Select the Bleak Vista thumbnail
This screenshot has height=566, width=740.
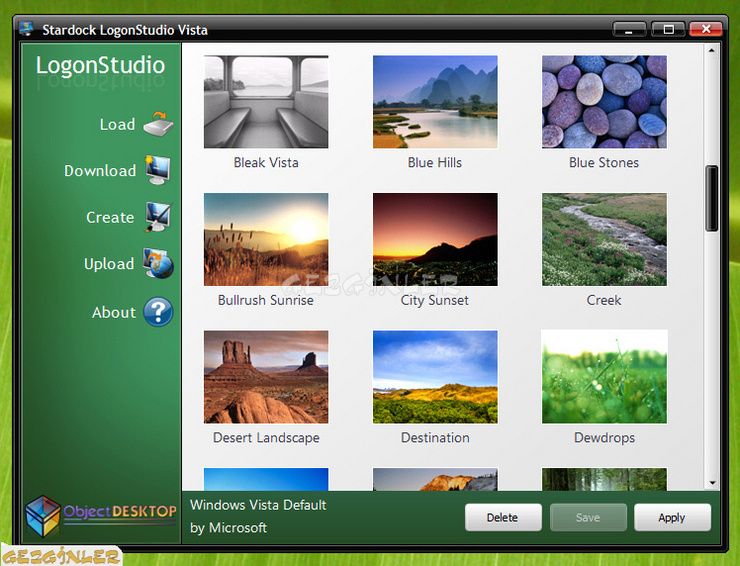pyautogui.click(x=266, y=102)
